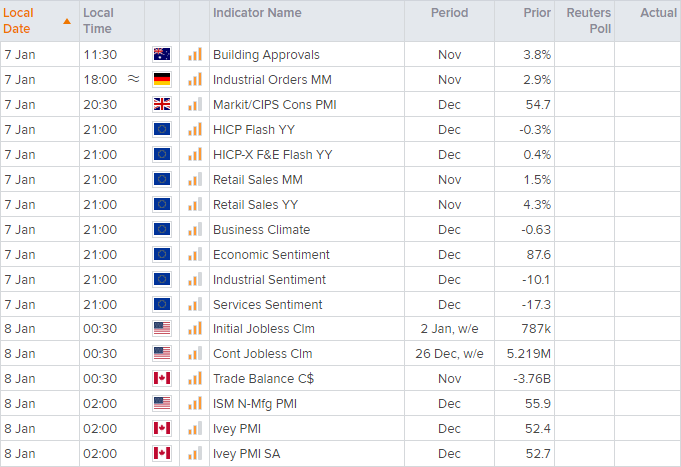Click the importance bars icon for Retail Sales MM
Viewport: 681px width, 467px height.
194,180
